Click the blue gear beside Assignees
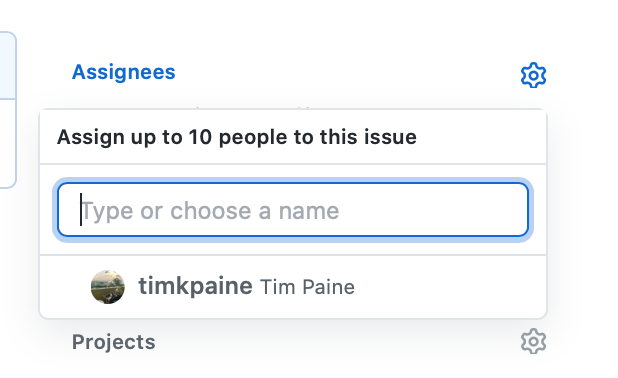Viewport: 618px width, 378px height. point(533,75)
